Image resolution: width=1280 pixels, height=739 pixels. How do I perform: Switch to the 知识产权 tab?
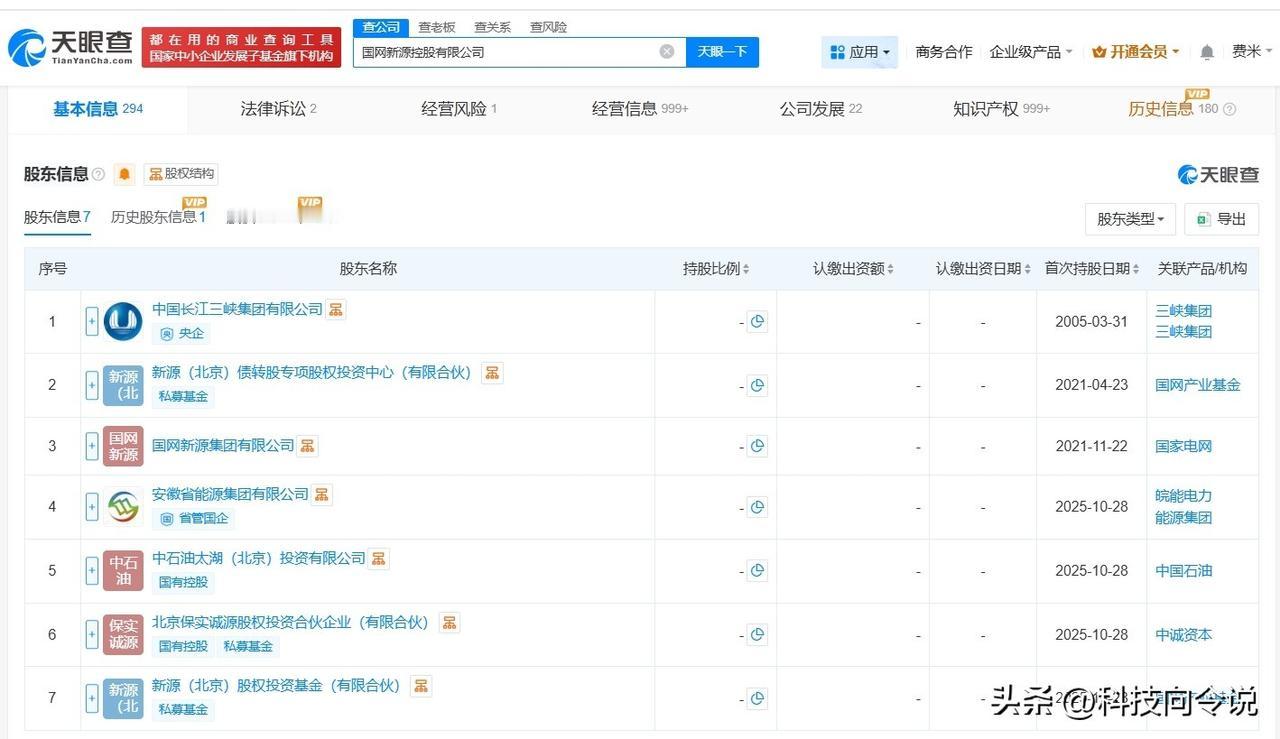[x=1002, y=109]
